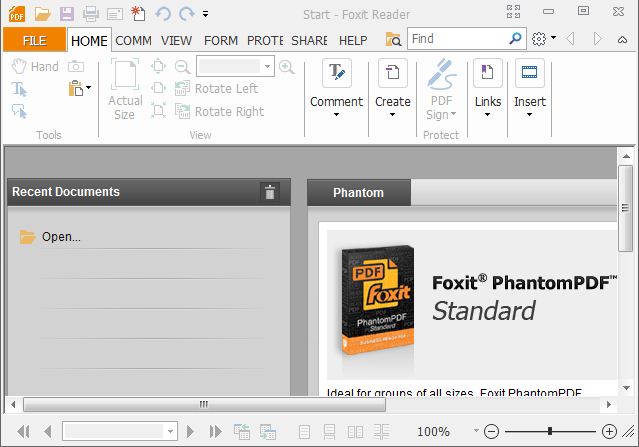Expand the quick access toolbar customize arrow
Viewport: 639px width, 447px height.
coord(205,14)
